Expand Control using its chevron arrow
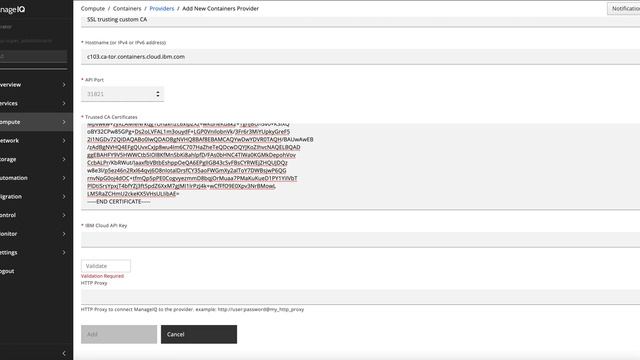The height and width of the screenshot is (360, 640). [64, 215]
